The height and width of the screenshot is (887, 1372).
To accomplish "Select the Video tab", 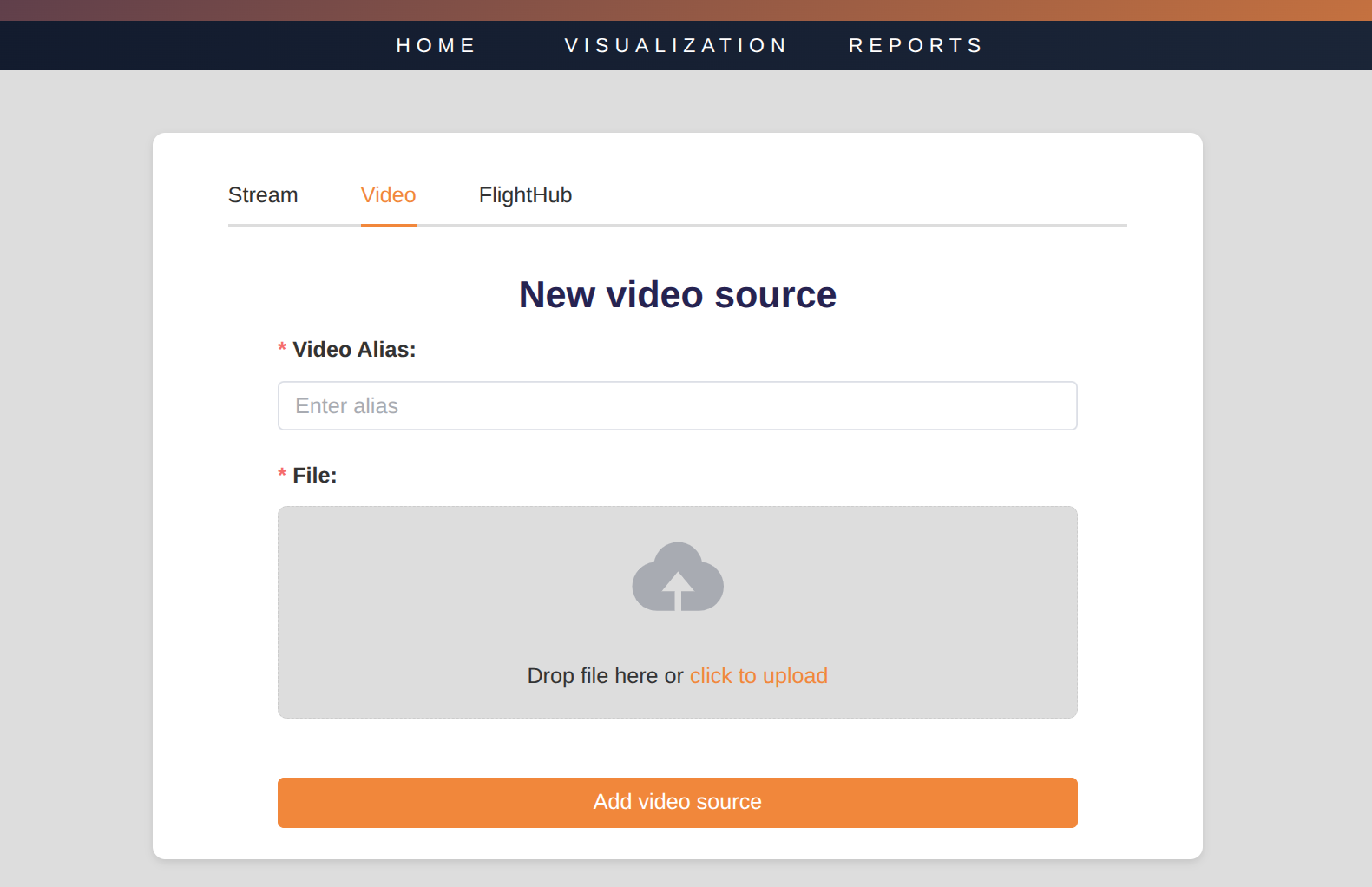I will (x=388, y=195).
